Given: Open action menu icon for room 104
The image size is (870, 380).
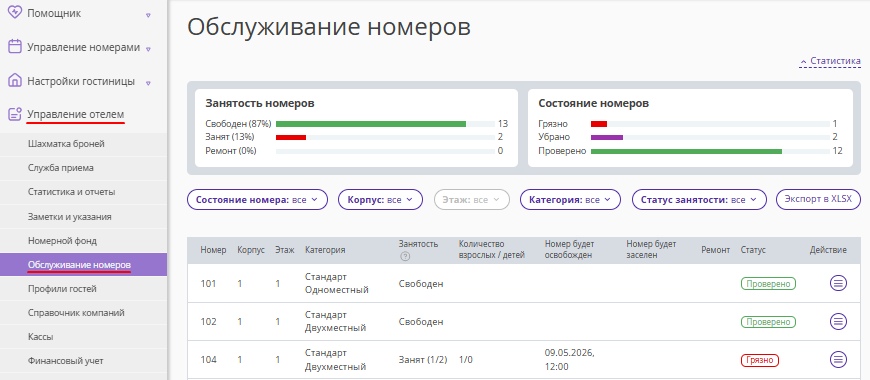Looking at the screenshot, I should [x=838, y=359].
